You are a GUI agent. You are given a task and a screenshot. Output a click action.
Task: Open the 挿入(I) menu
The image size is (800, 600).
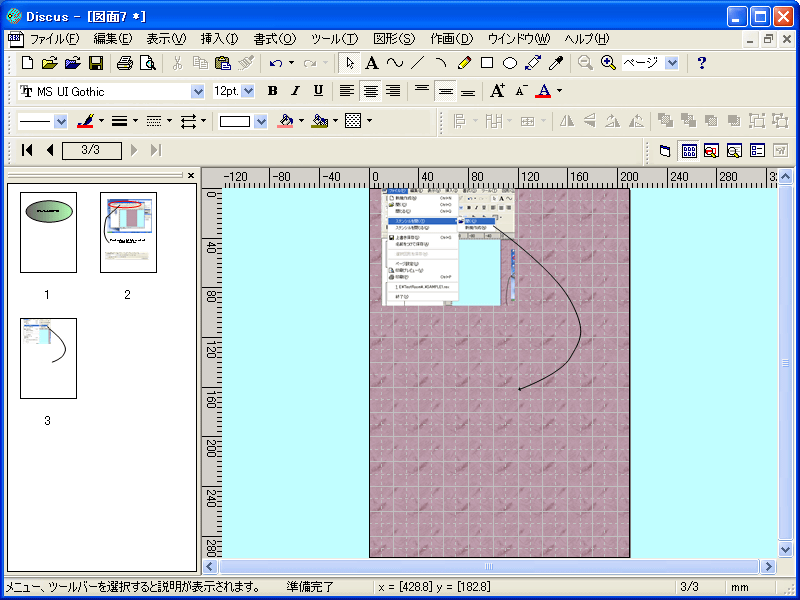(x=219, y=39)
